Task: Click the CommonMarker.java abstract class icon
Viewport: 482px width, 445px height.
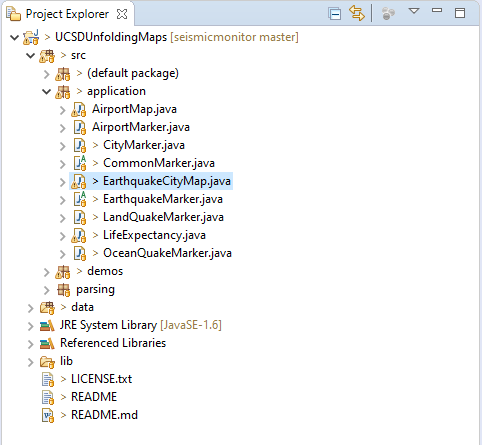Action: click(80, 163)
